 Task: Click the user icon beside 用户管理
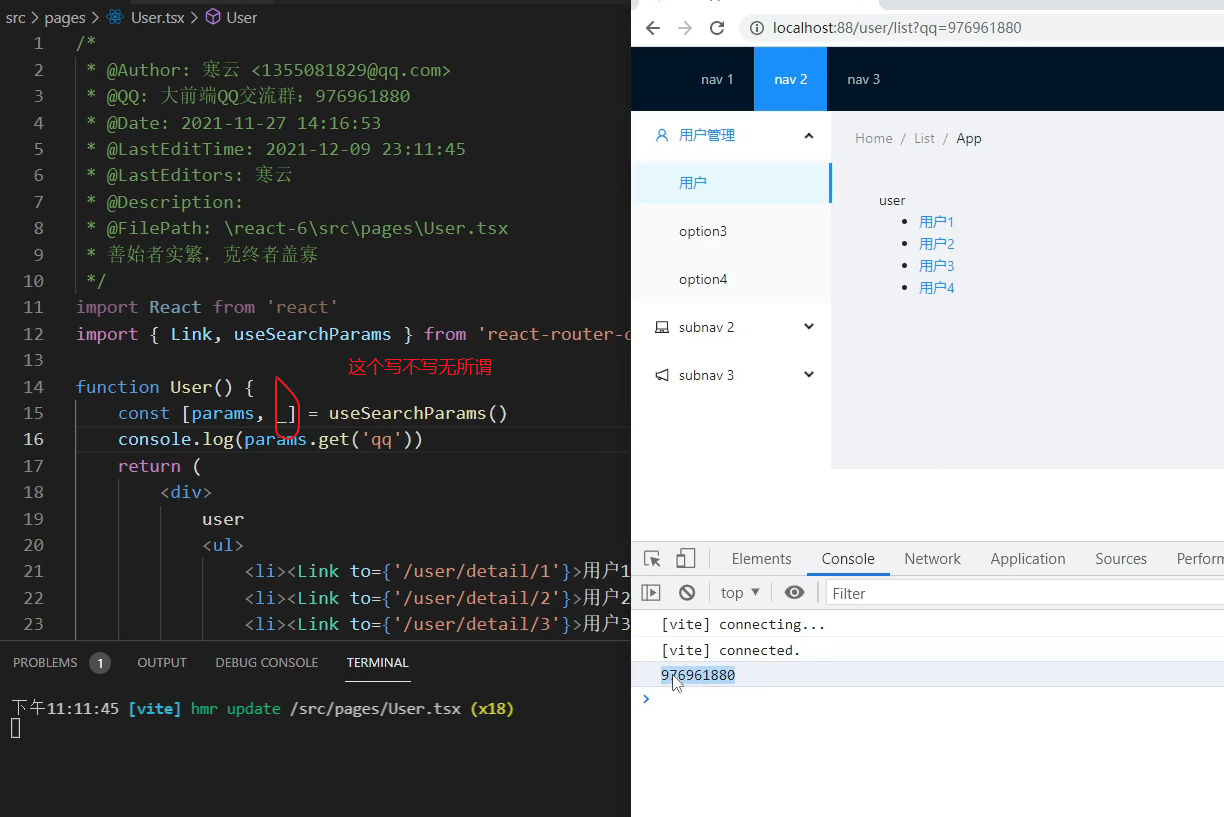click(664, 132)
